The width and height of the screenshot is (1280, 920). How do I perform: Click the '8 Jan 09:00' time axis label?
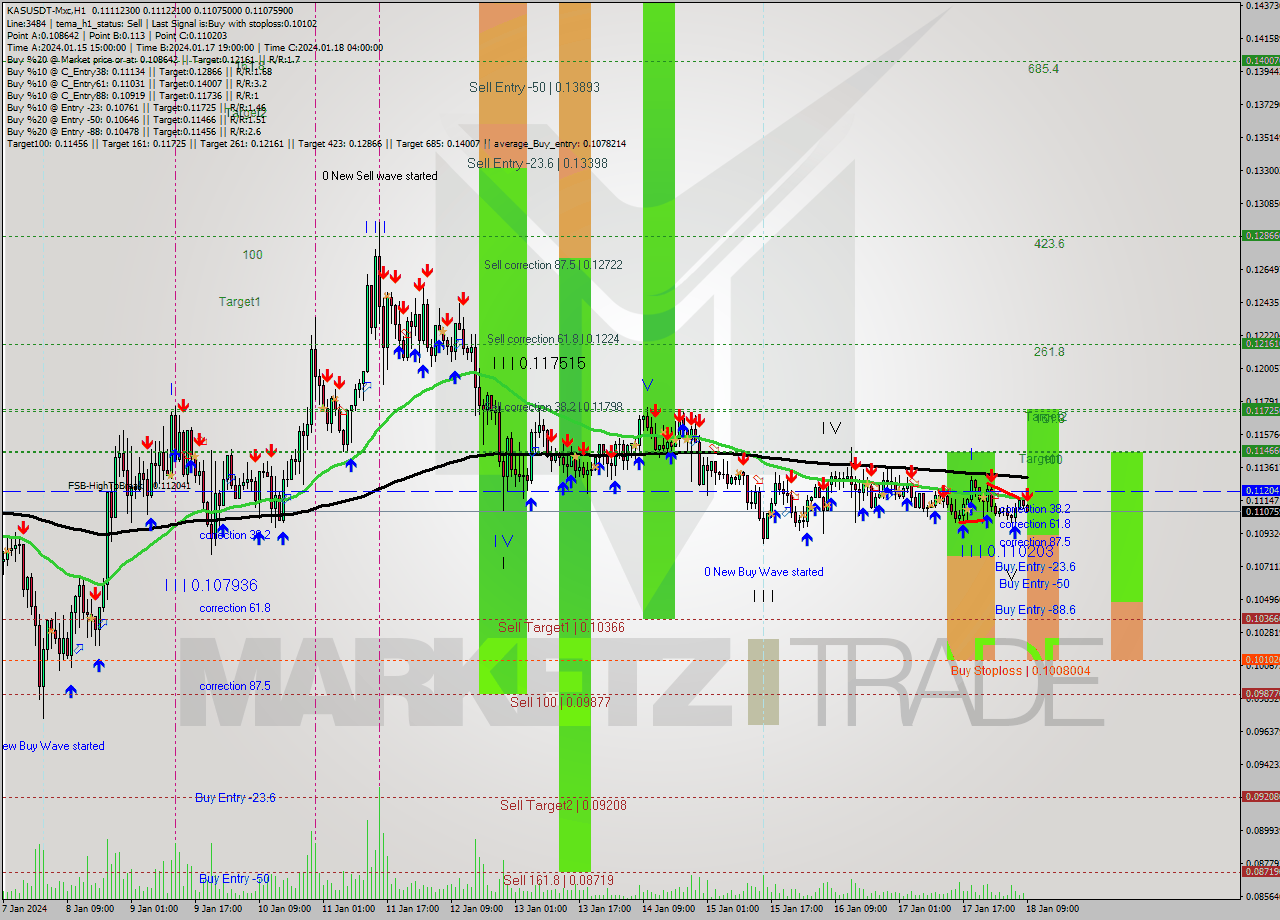tap(90, 909)
